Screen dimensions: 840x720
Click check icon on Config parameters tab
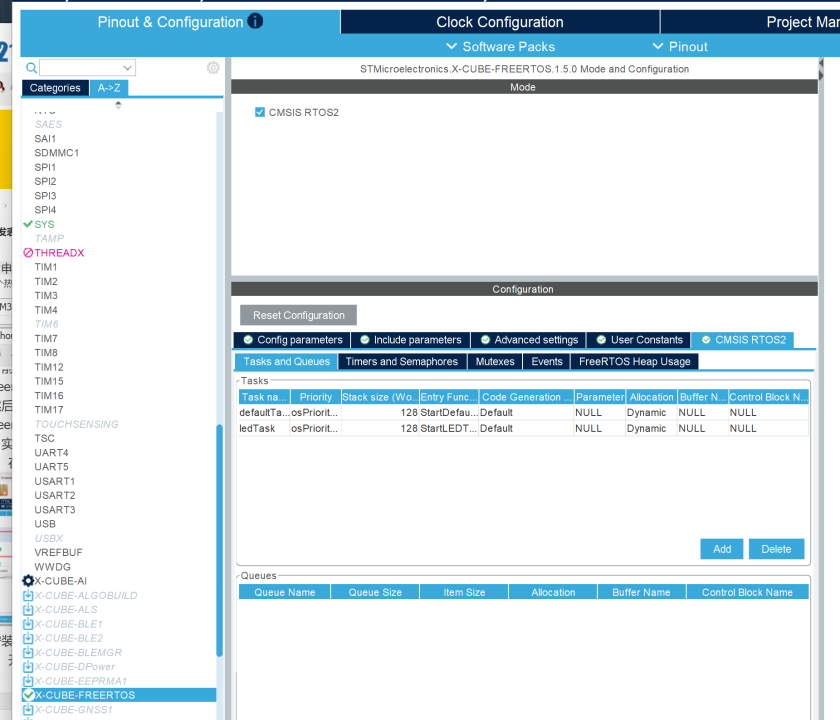coord(248,340)
